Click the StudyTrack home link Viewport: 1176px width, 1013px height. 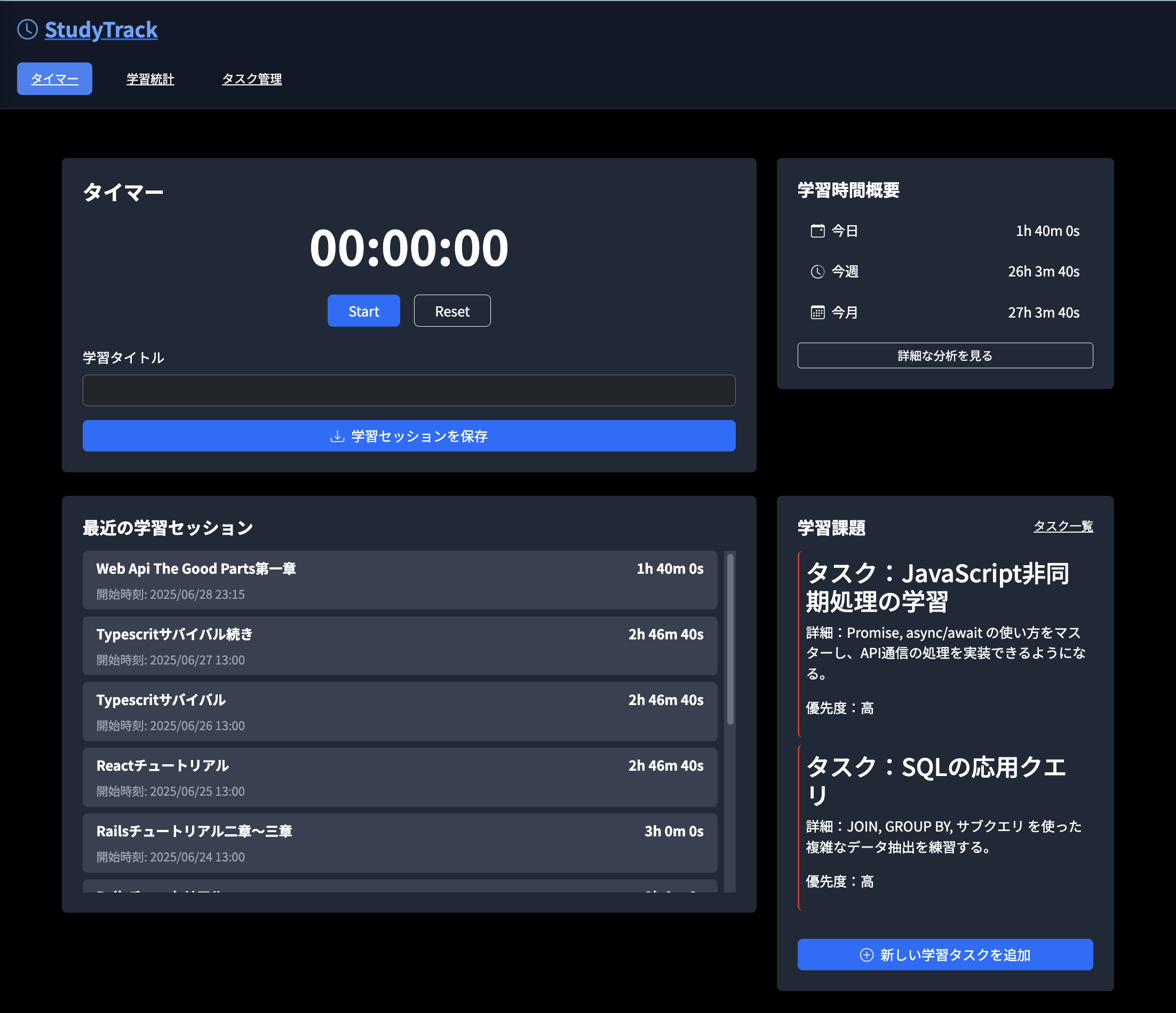(x=101, y=29)
